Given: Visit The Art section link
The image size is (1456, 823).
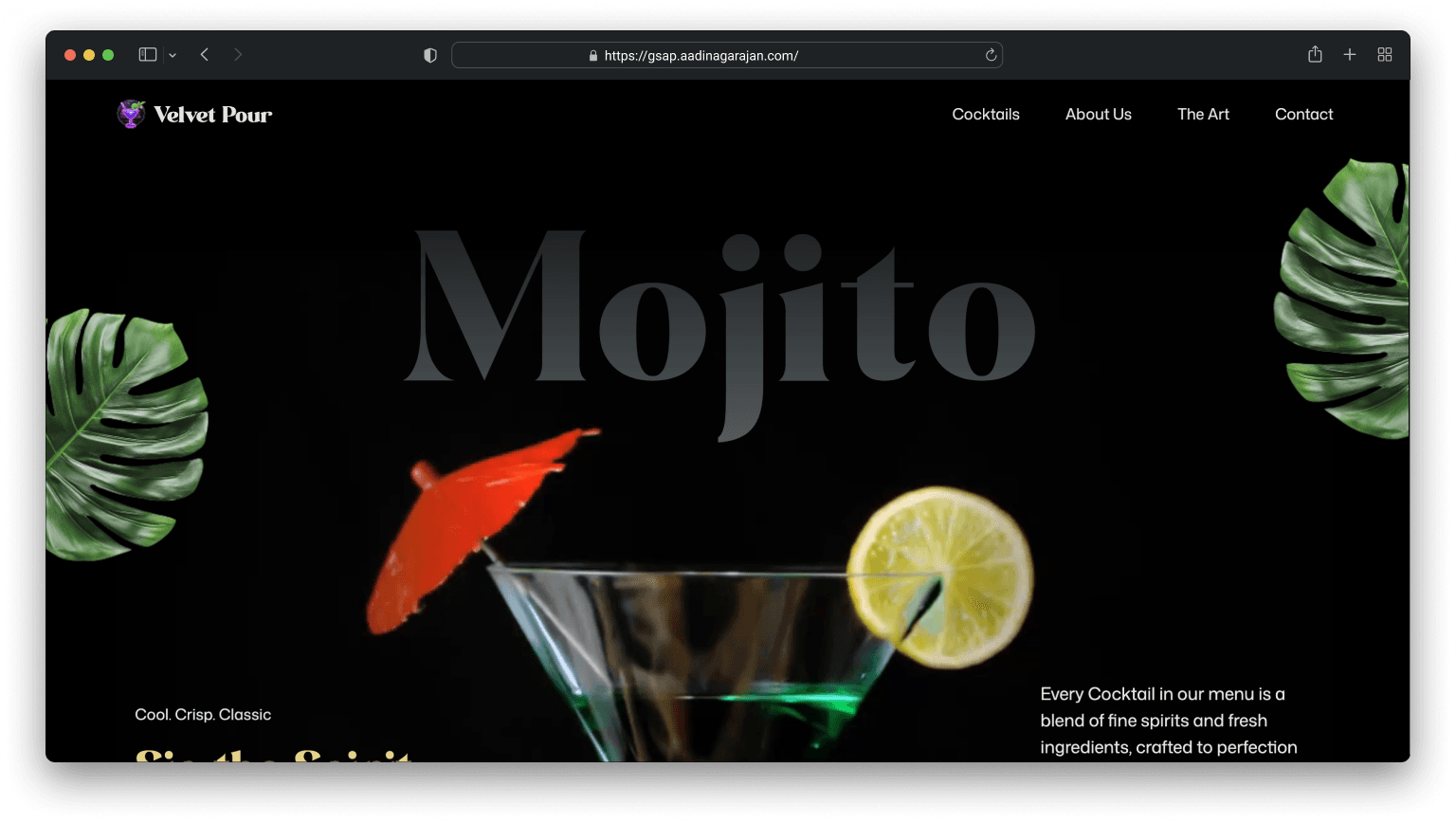Looking at the screenshot, I should [x=1203, y=114].
